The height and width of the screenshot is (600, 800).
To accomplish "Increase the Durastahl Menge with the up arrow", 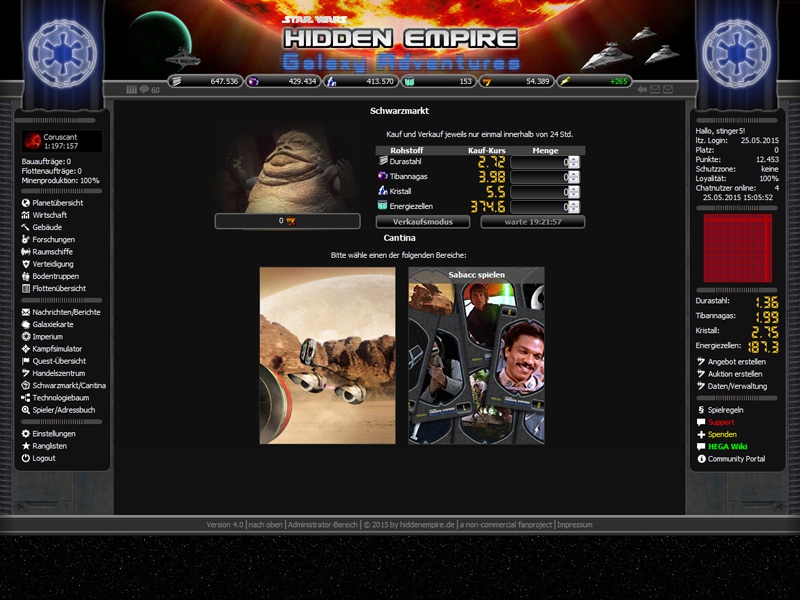I will point(574,159).
